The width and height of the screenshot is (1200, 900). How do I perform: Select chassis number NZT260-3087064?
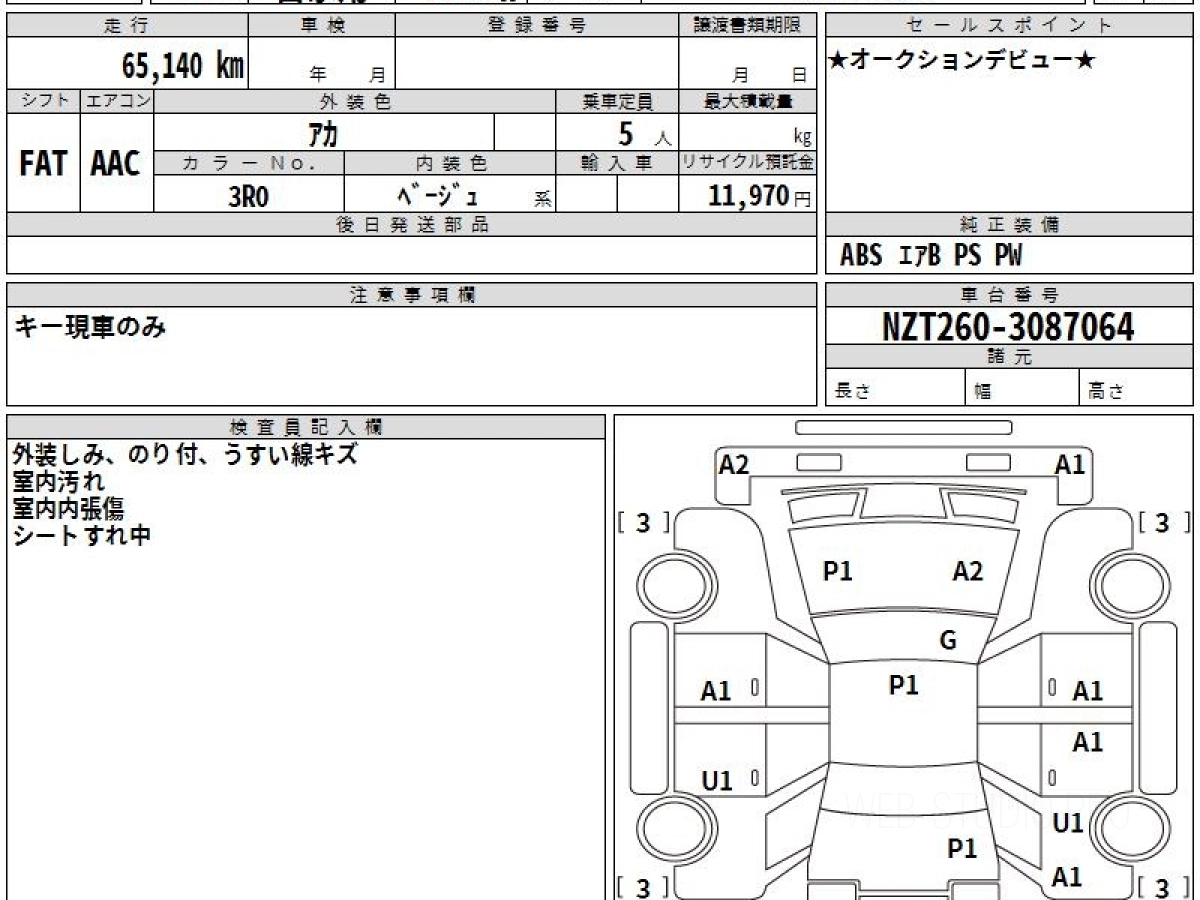(1008, 326)
